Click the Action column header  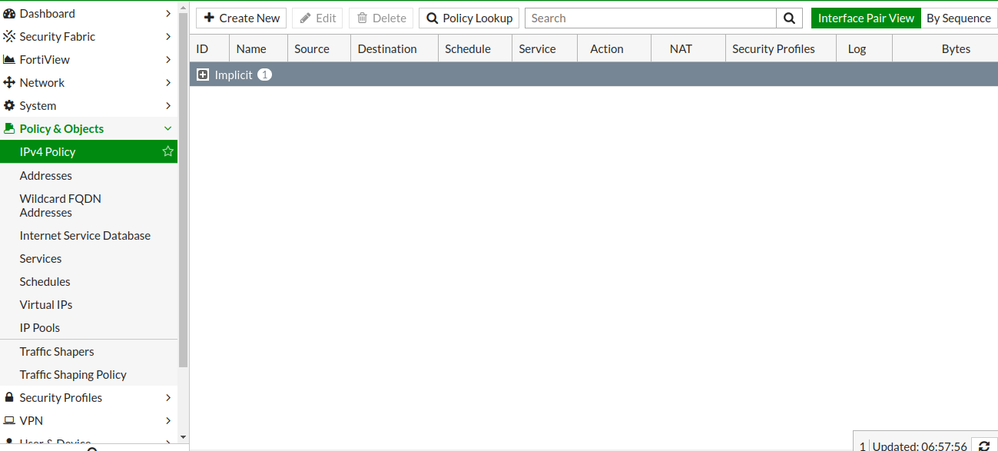(x=614, y=49)
